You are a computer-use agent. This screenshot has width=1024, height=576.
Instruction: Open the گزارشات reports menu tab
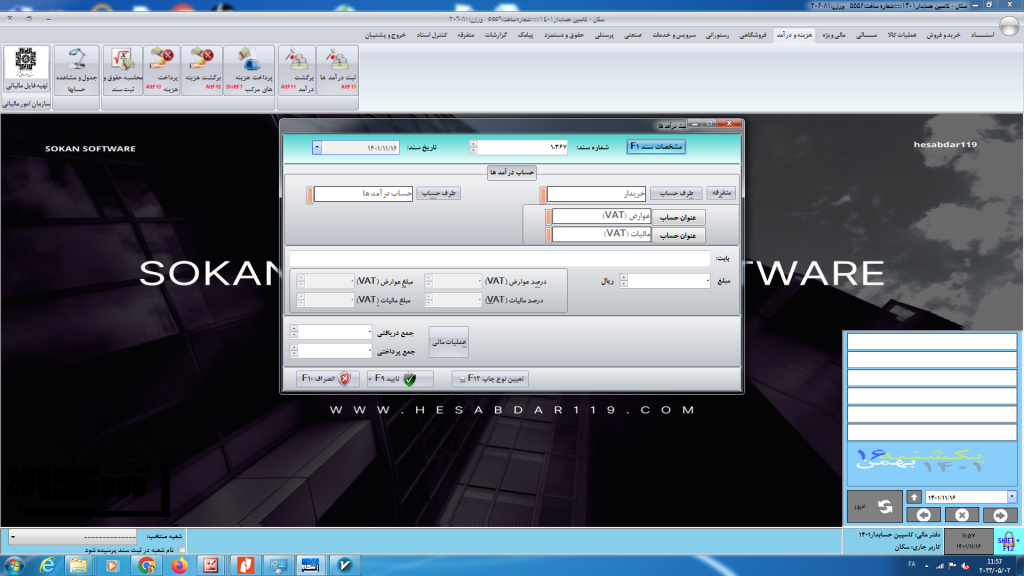[x=495, y=35]
